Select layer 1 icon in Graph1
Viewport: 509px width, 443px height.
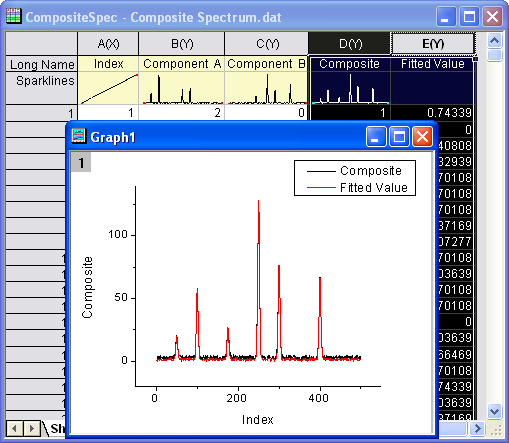click(x=81, y=163)
